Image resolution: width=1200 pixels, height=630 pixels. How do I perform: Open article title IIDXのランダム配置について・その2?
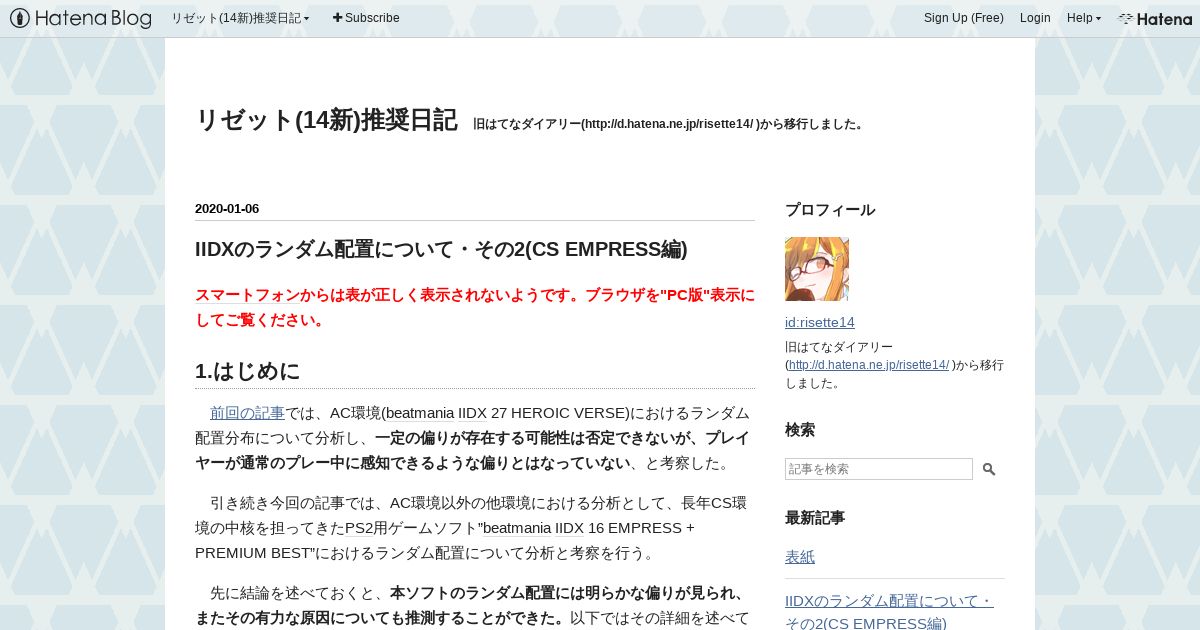point(441,249)
